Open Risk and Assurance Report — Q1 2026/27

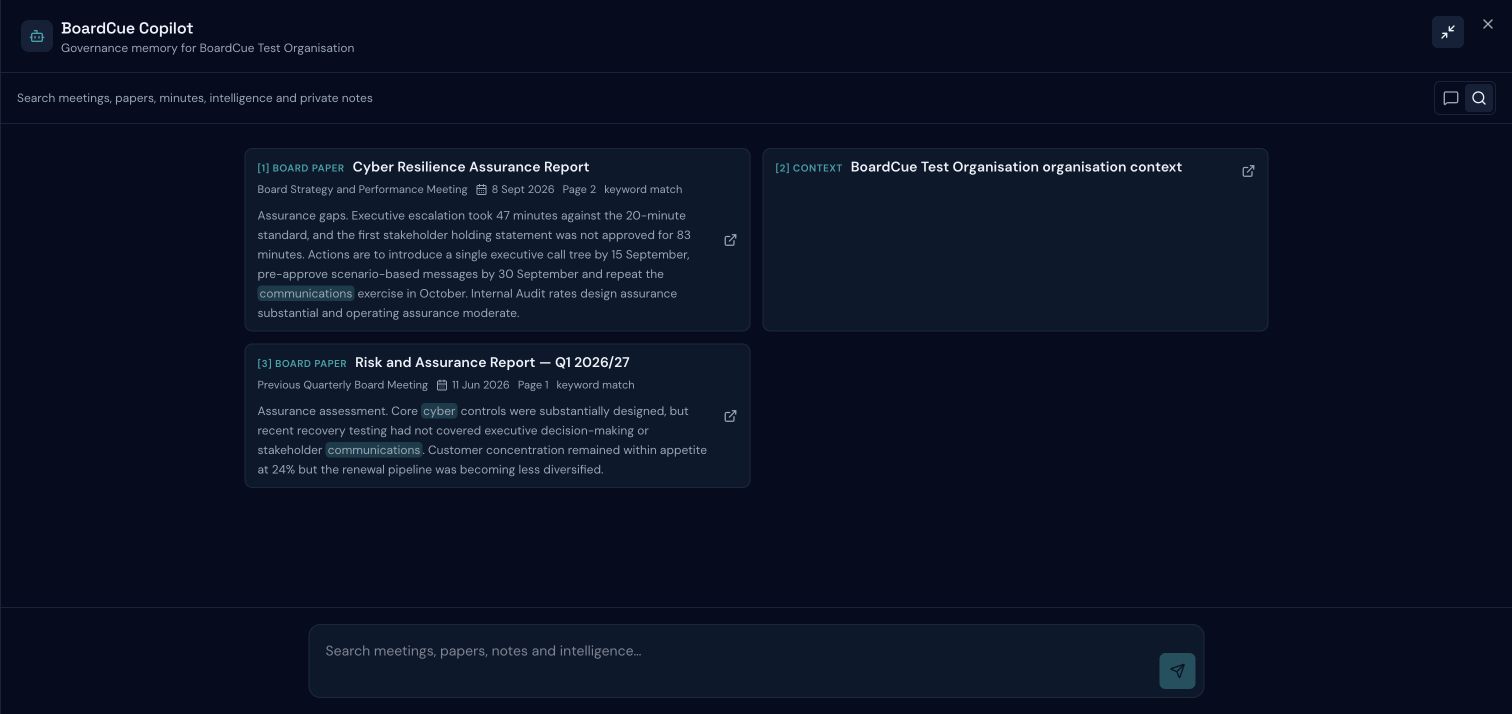pos(492,363)
